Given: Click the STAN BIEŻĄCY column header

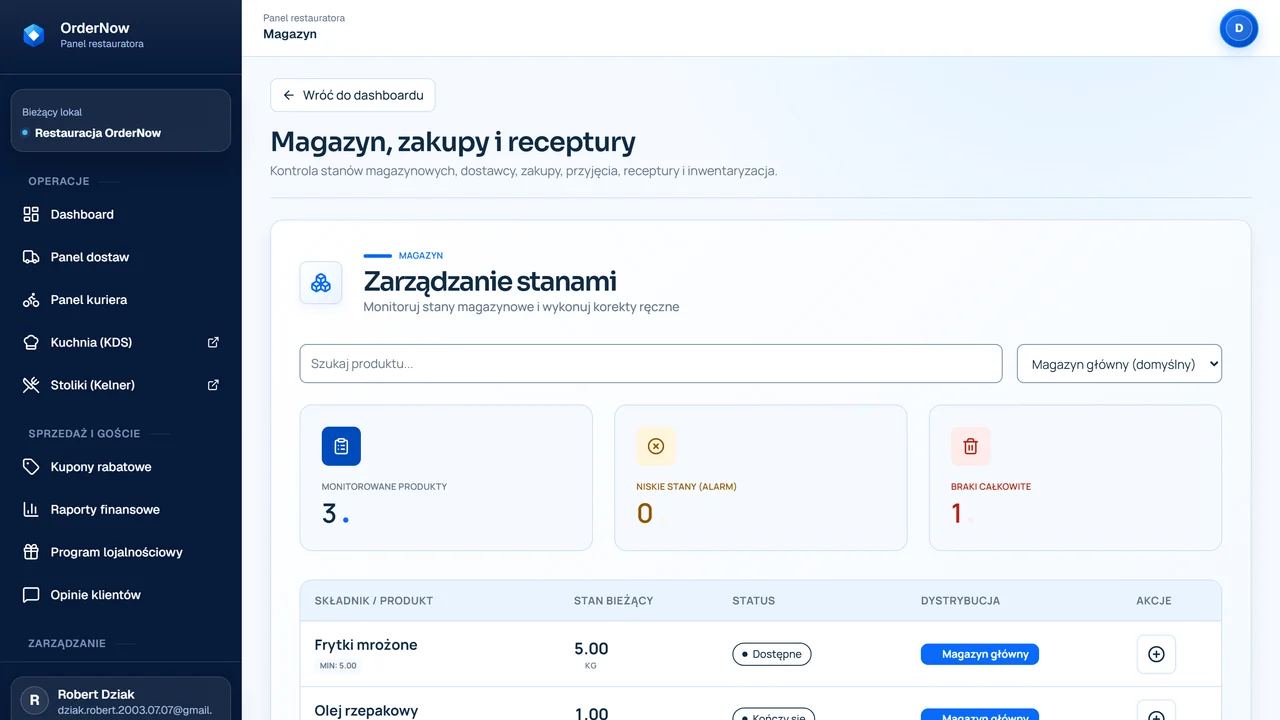Looking at the screenshot, I should point(613,601).
